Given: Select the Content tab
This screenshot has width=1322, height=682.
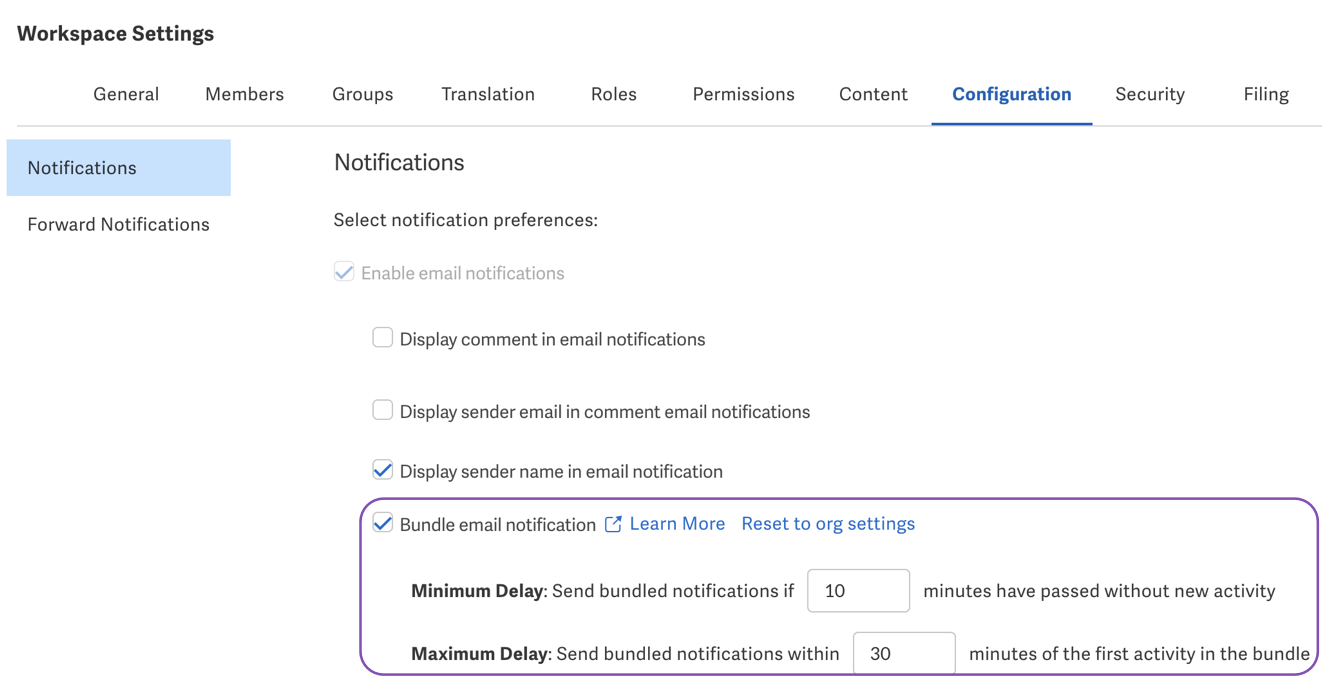Looking at the screenshot, I should pos(873,94).
